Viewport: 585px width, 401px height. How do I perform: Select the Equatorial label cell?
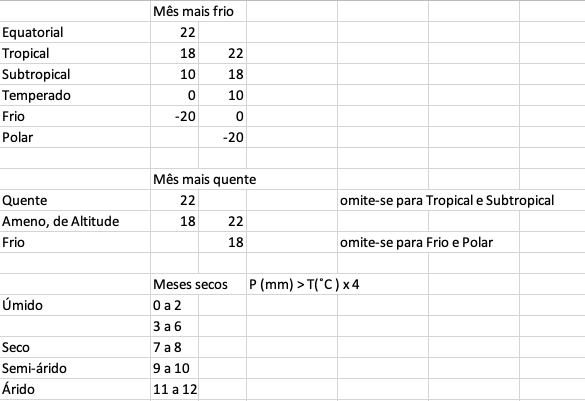75,32
